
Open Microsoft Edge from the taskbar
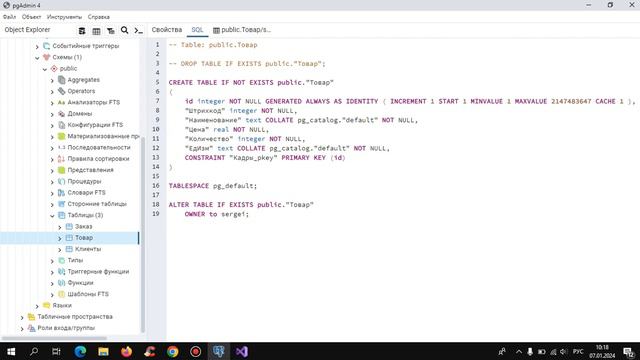80,351
